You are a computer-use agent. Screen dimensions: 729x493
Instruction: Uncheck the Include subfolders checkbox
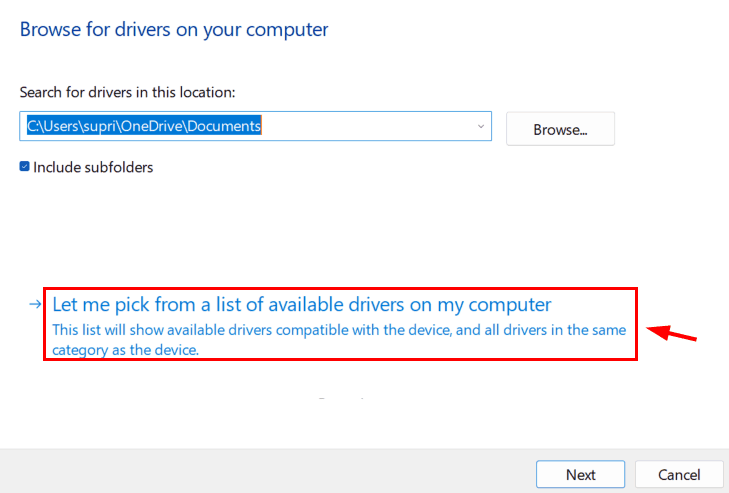coord(25,167)
